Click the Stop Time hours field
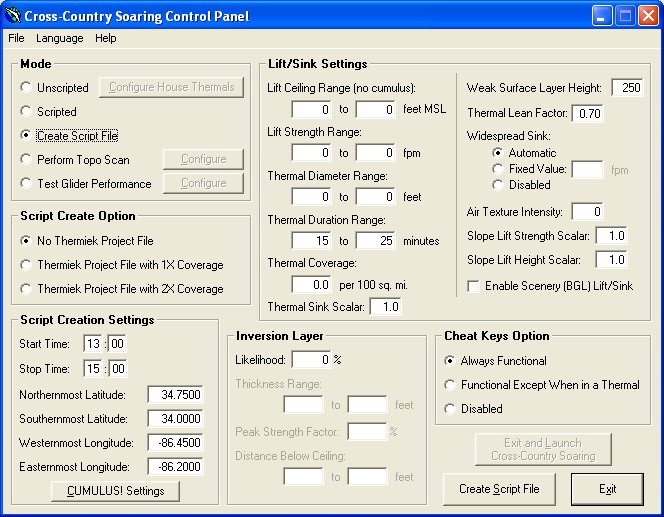Viewport: 664px width, 517px height. point(93,368)
